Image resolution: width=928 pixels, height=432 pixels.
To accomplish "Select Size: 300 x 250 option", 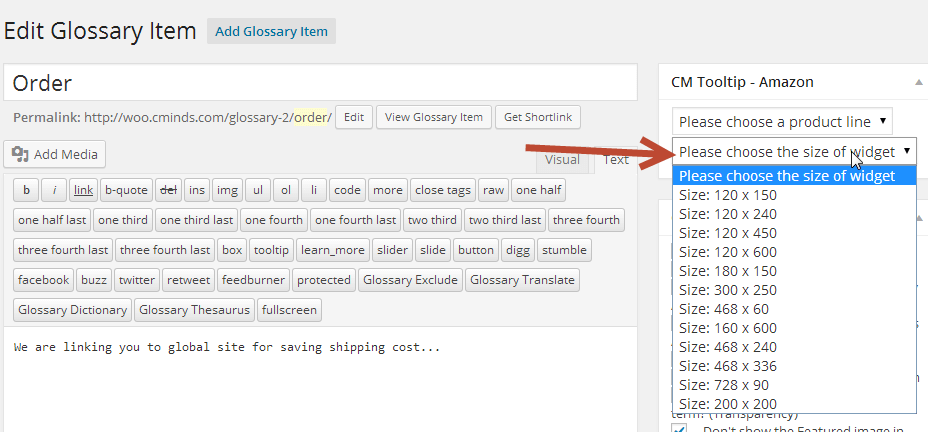I will 727,290.
